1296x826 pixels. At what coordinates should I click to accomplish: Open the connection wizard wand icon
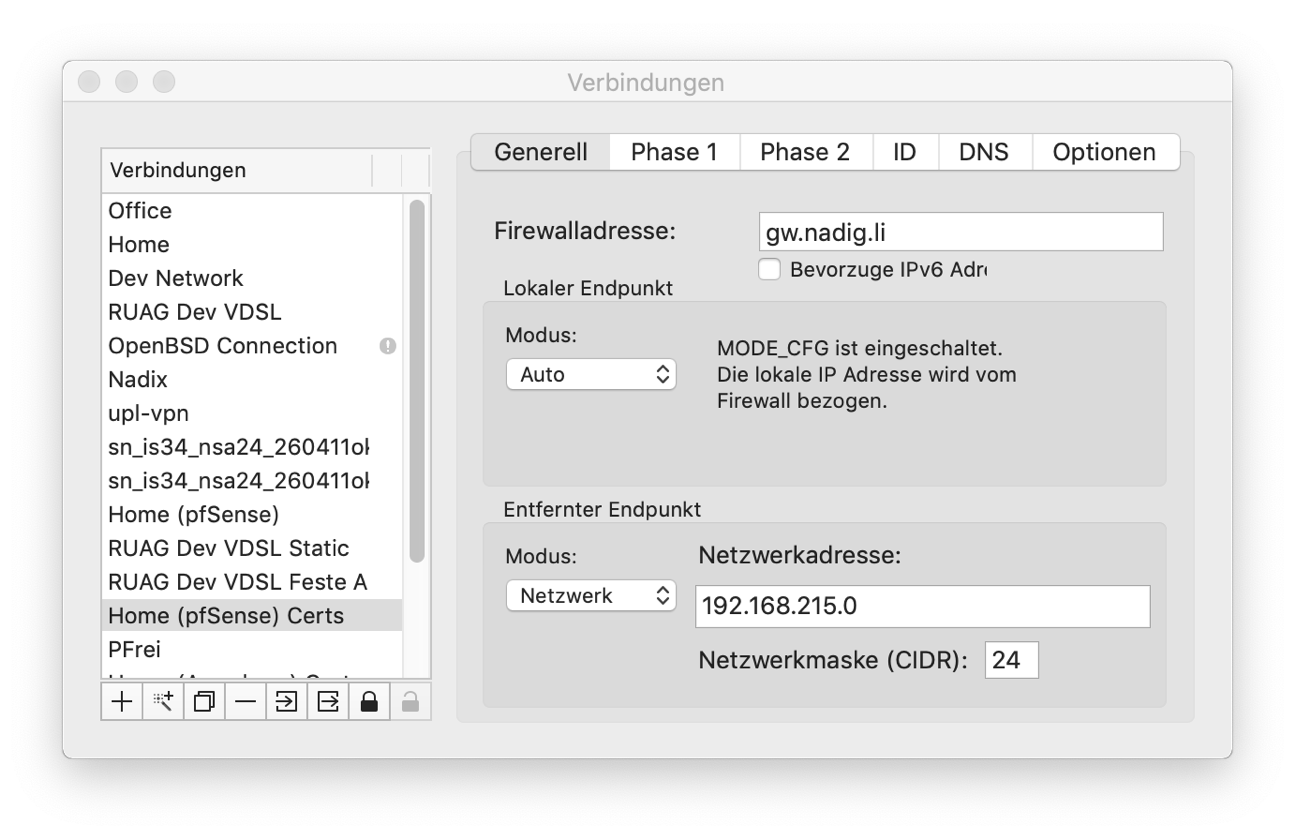(163, 702)
